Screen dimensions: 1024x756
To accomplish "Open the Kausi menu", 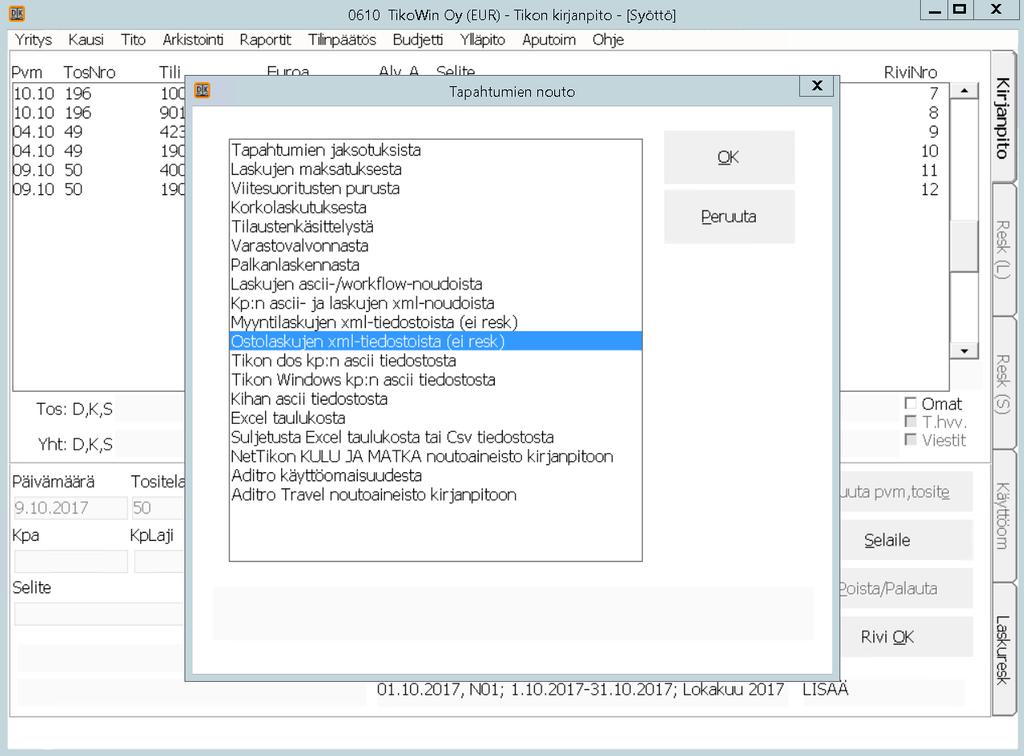I will point(86,40).
